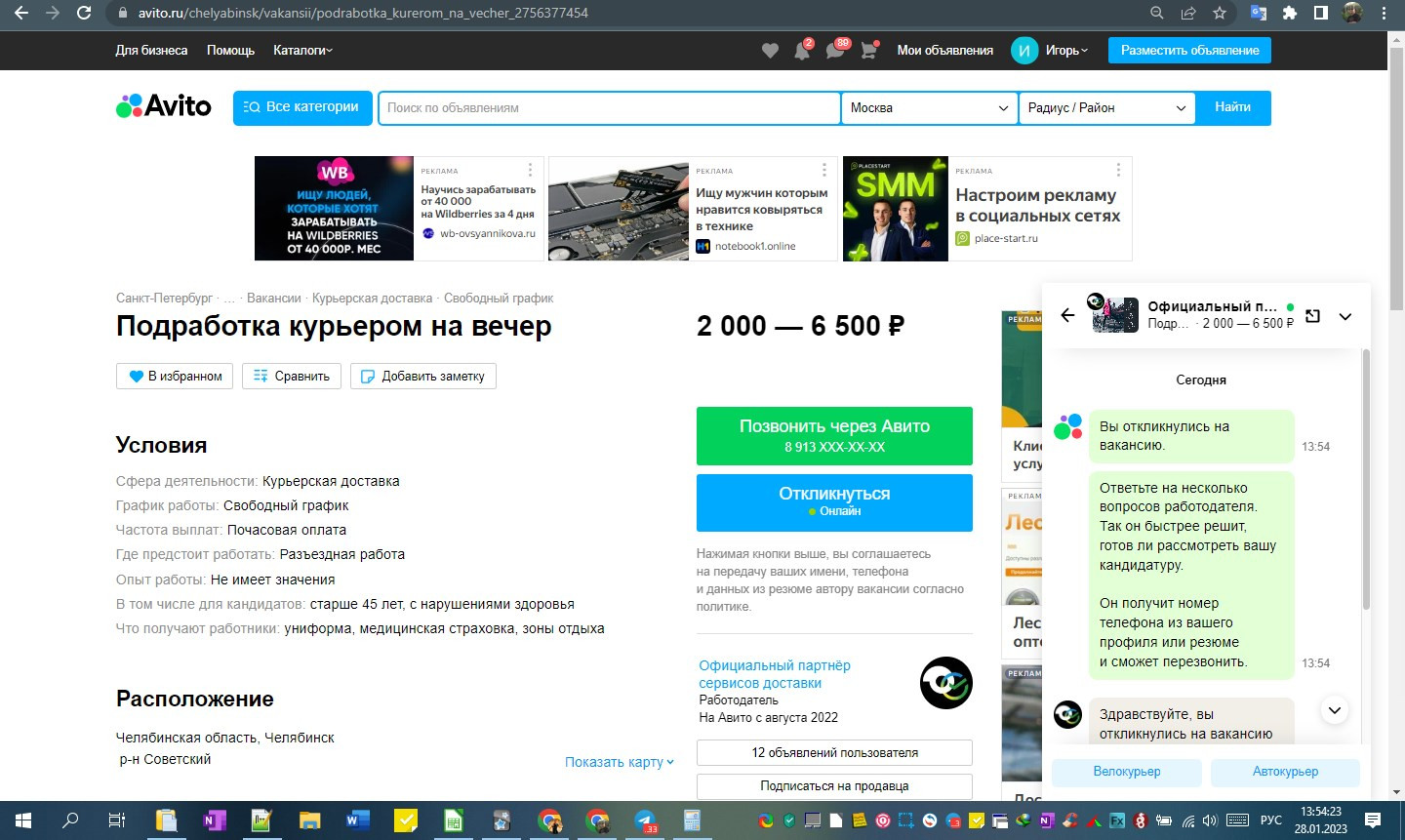1405x840 pixels.
Task: Open messages chat bubble icon in header
Action: point(835,51)
